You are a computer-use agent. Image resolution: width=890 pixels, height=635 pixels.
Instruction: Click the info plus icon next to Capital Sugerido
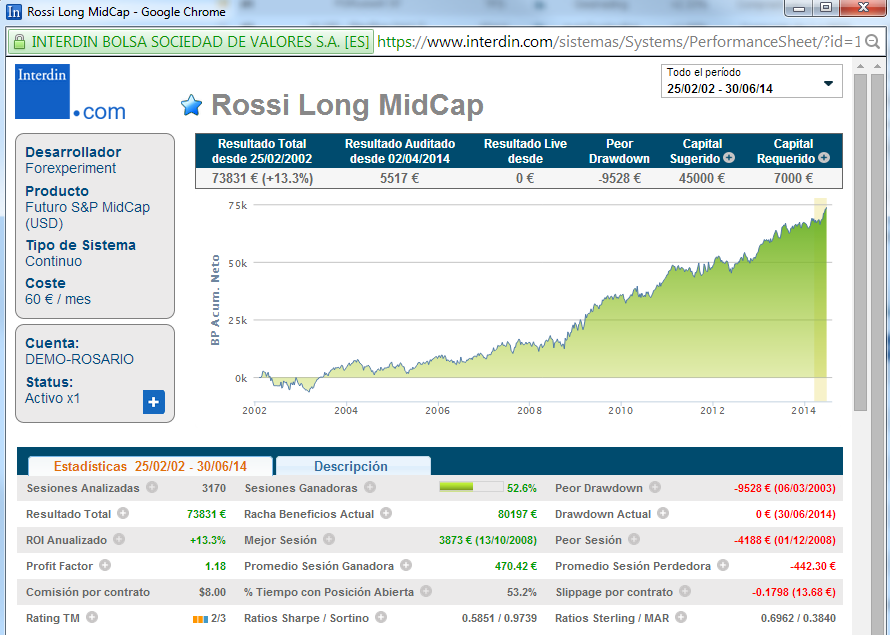[729, 158]
